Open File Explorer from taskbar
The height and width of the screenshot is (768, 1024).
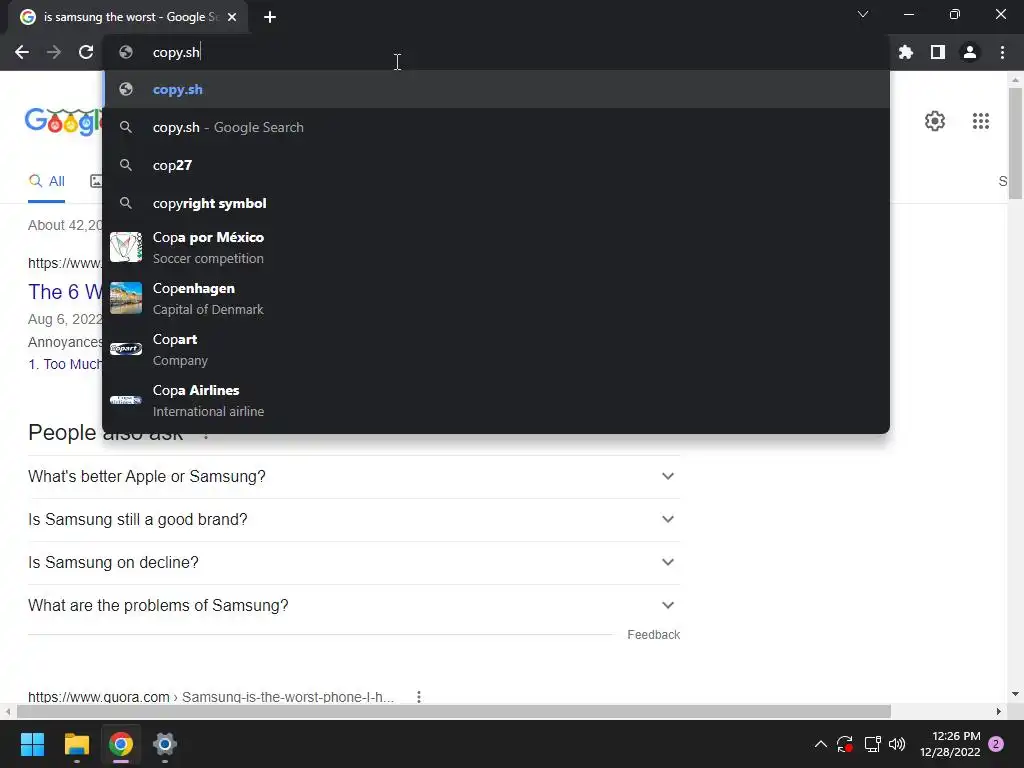pos(76,744)
